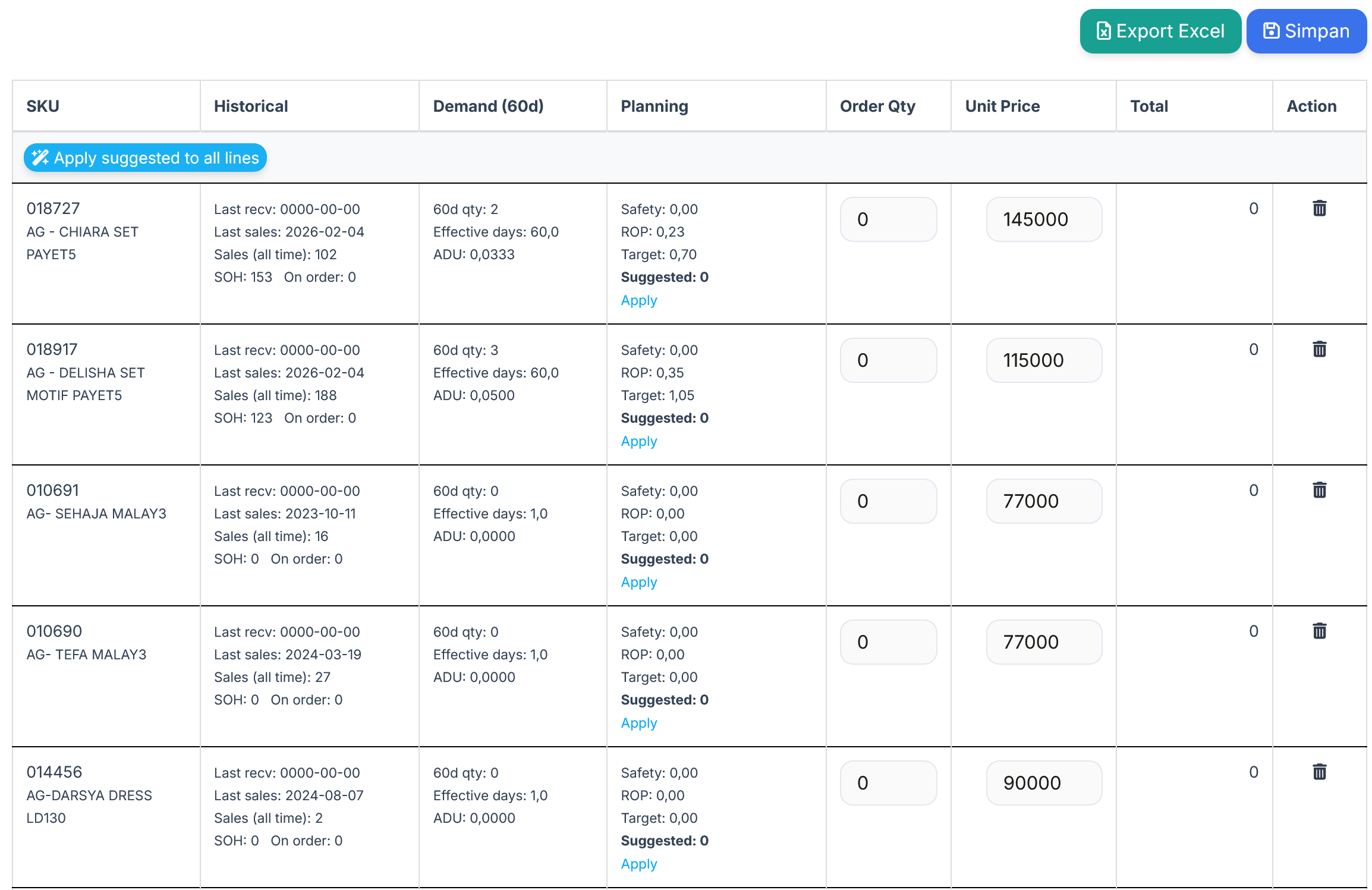This screenshot has width=1372, height=890.
Task: Click unit price field showing 145000
Action: (x=1043, y=219)
